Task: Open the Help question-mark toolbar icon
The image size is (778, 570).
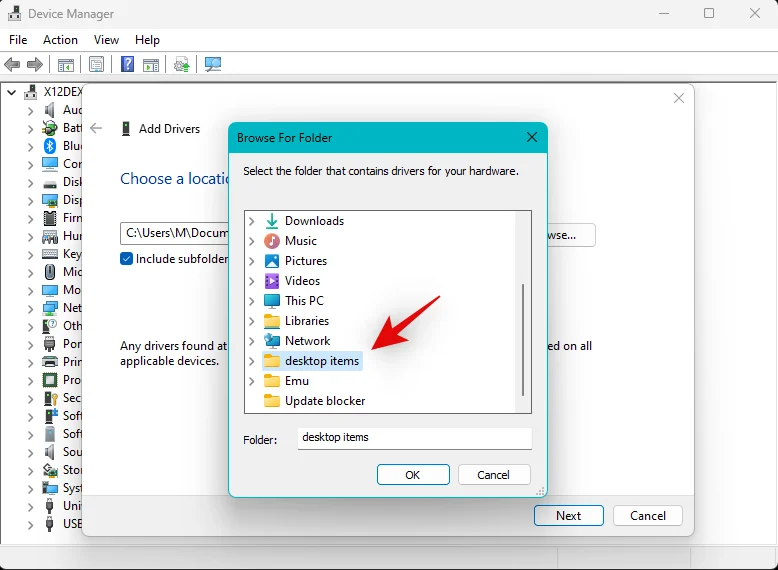Action: point(128,64)
